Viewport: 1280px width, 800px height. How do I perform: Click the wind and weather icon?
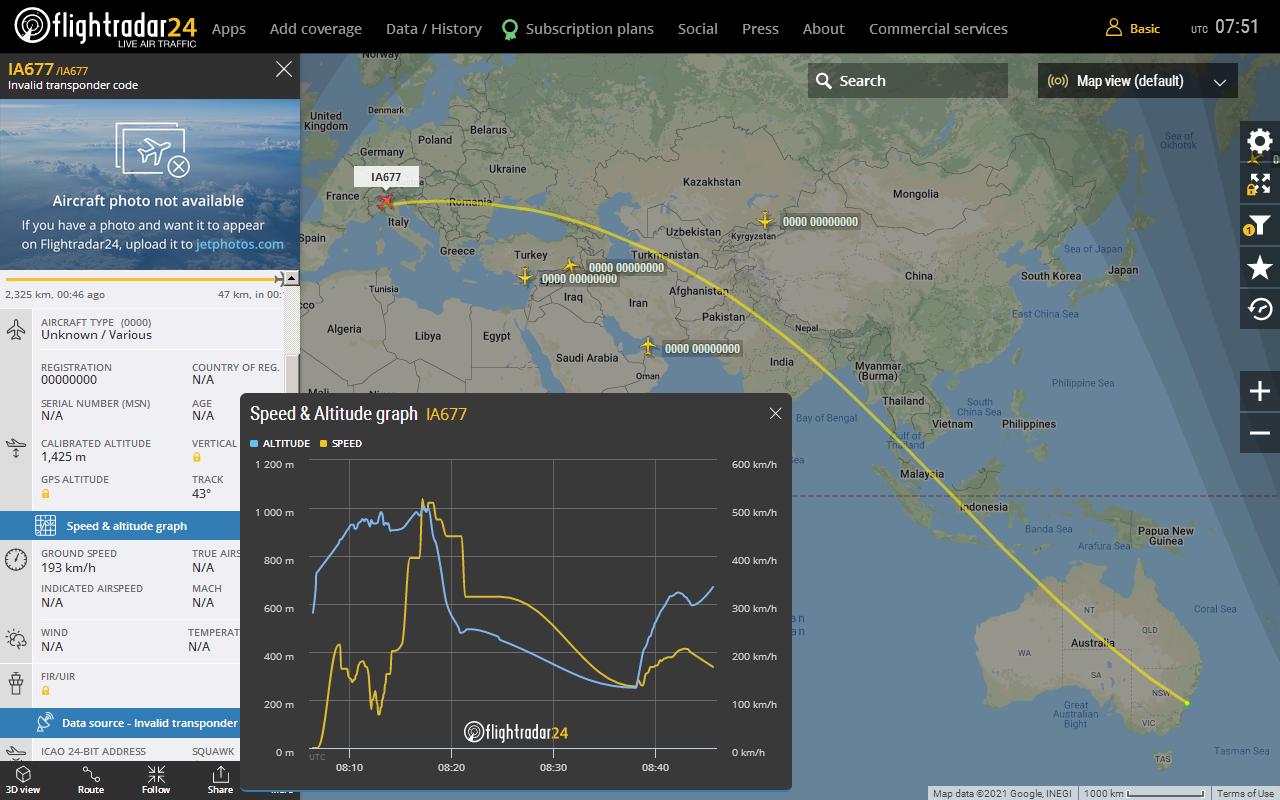click(16, 639)
